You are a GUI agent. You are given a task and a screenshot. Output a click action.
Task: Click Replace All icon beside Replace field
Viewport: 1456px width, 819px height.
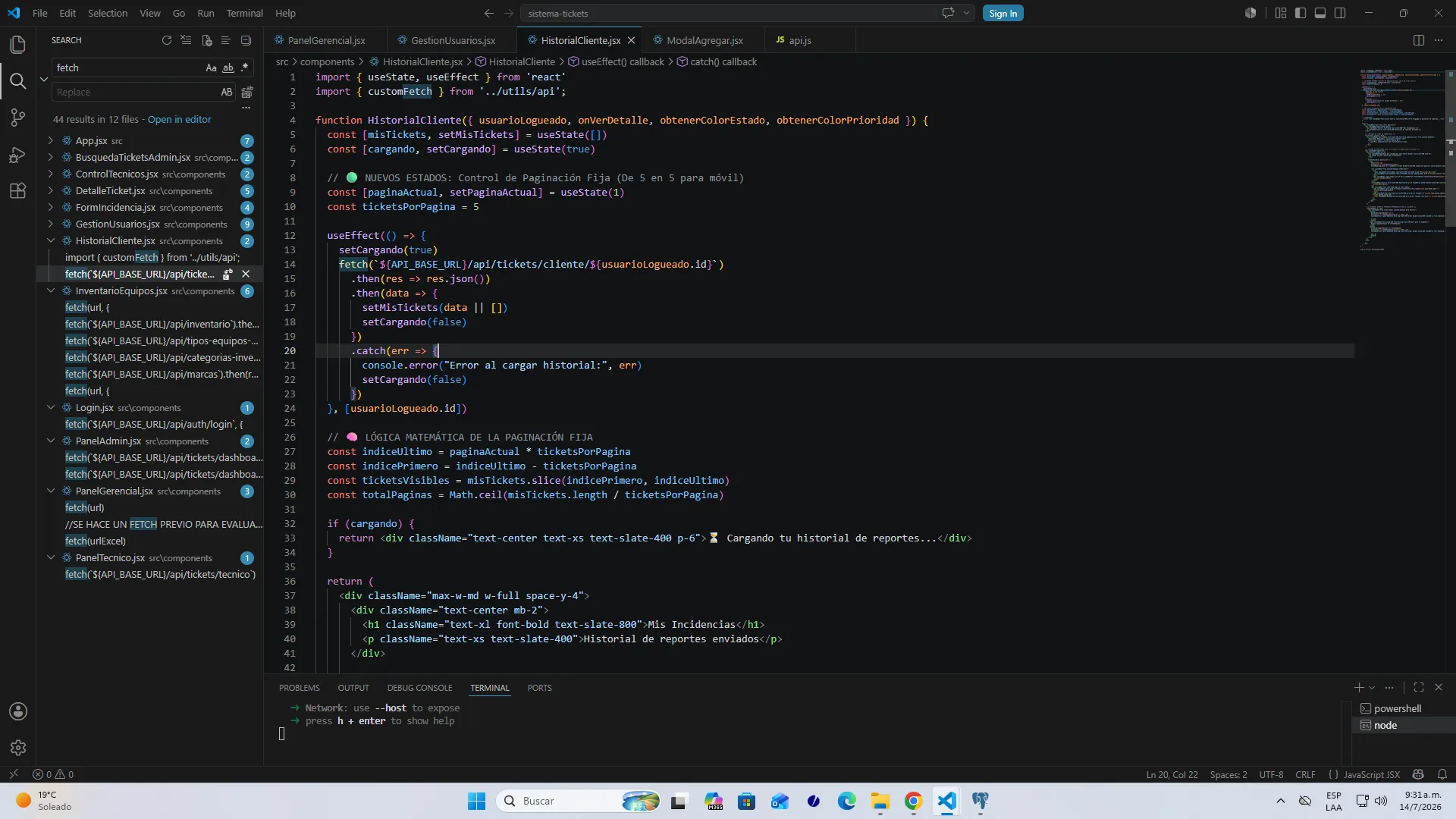tap(247, 93)
